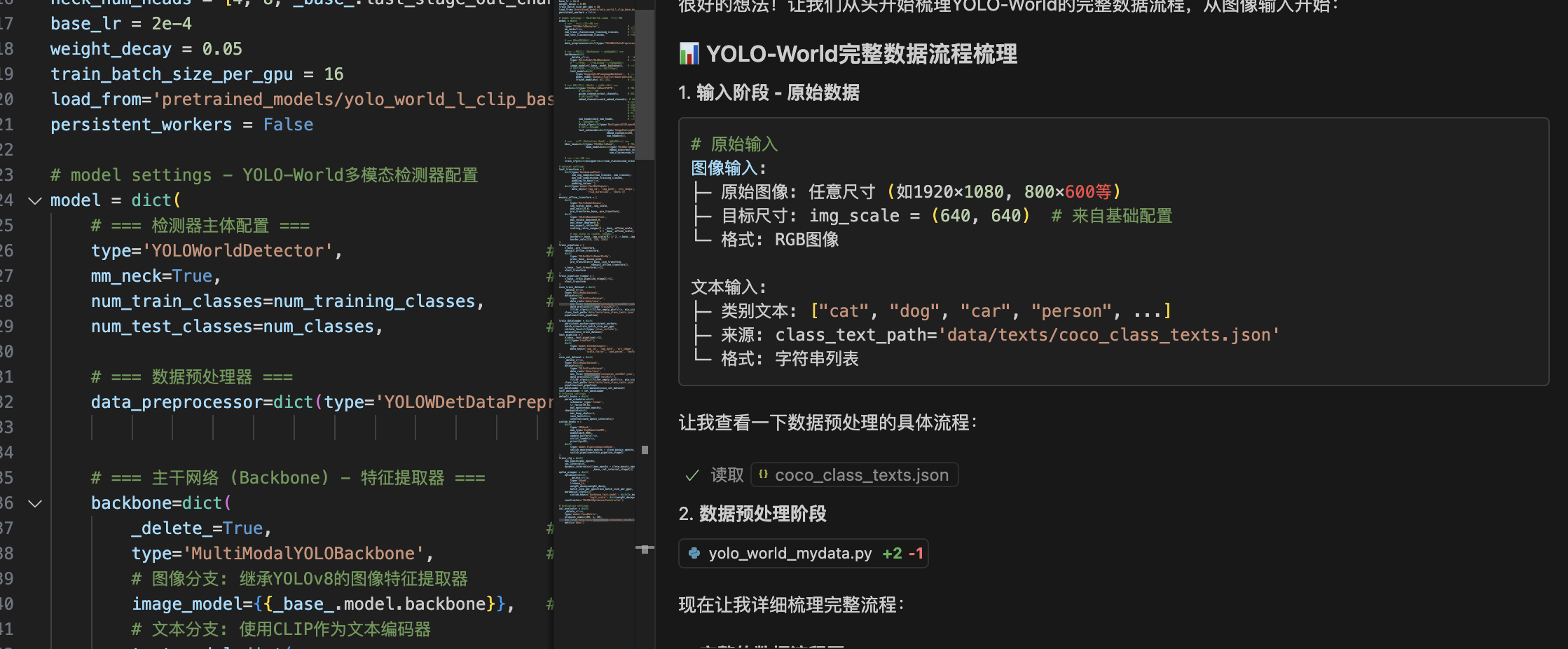The height and width of the screenshot is (649, 1568).
Task: Click the class_text_path coco_class_texts.json string in code block
Action: click(x=1113, y=335)
